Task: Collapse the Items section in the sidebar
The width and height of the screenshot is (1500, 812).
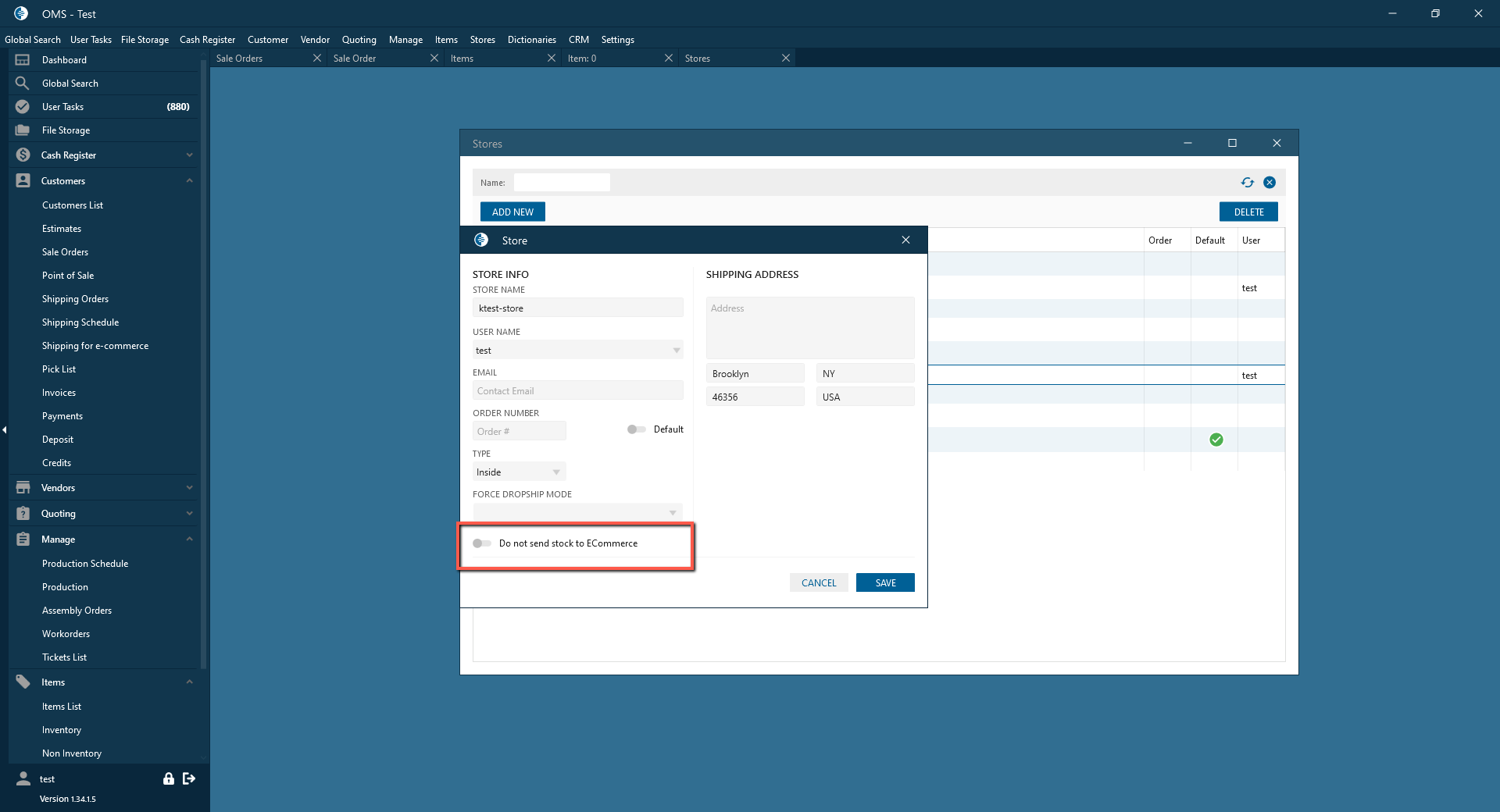Action: tap(190, 682)
